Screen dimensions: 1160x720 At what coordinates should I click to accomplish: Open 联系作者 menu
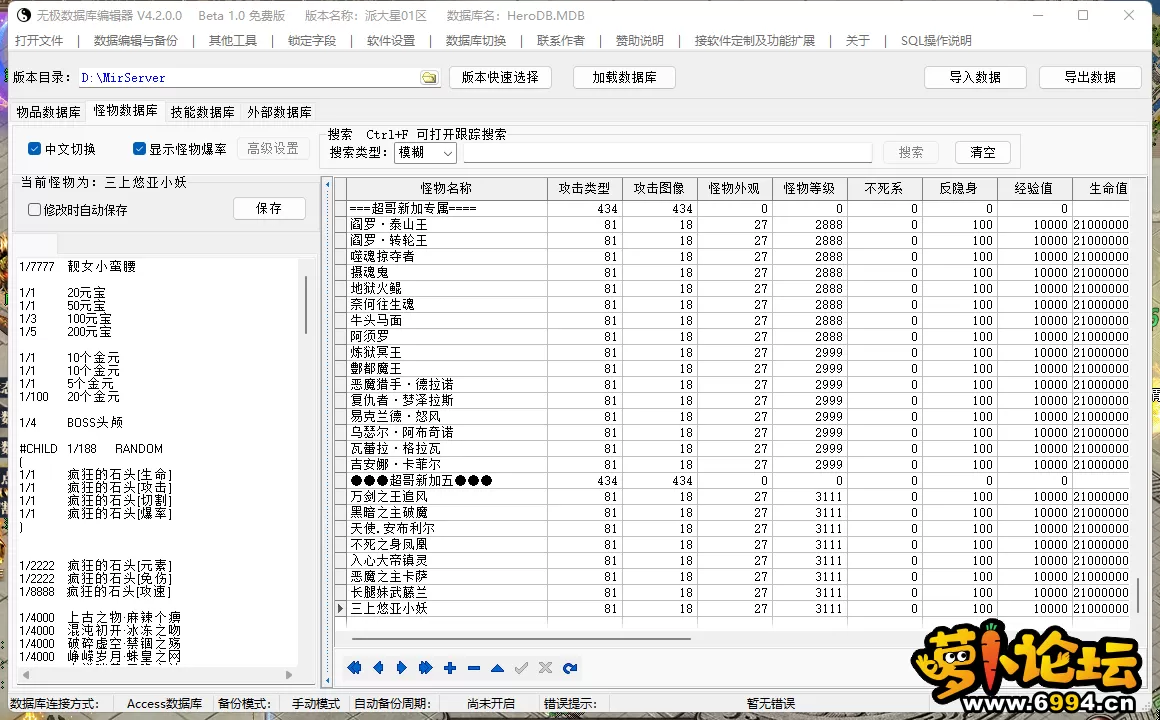click(x=561, y=41)
